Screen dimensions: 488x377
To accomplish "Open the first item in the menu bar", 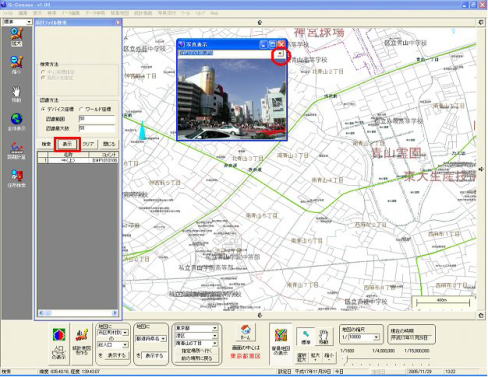I will (x=8, y=13).
